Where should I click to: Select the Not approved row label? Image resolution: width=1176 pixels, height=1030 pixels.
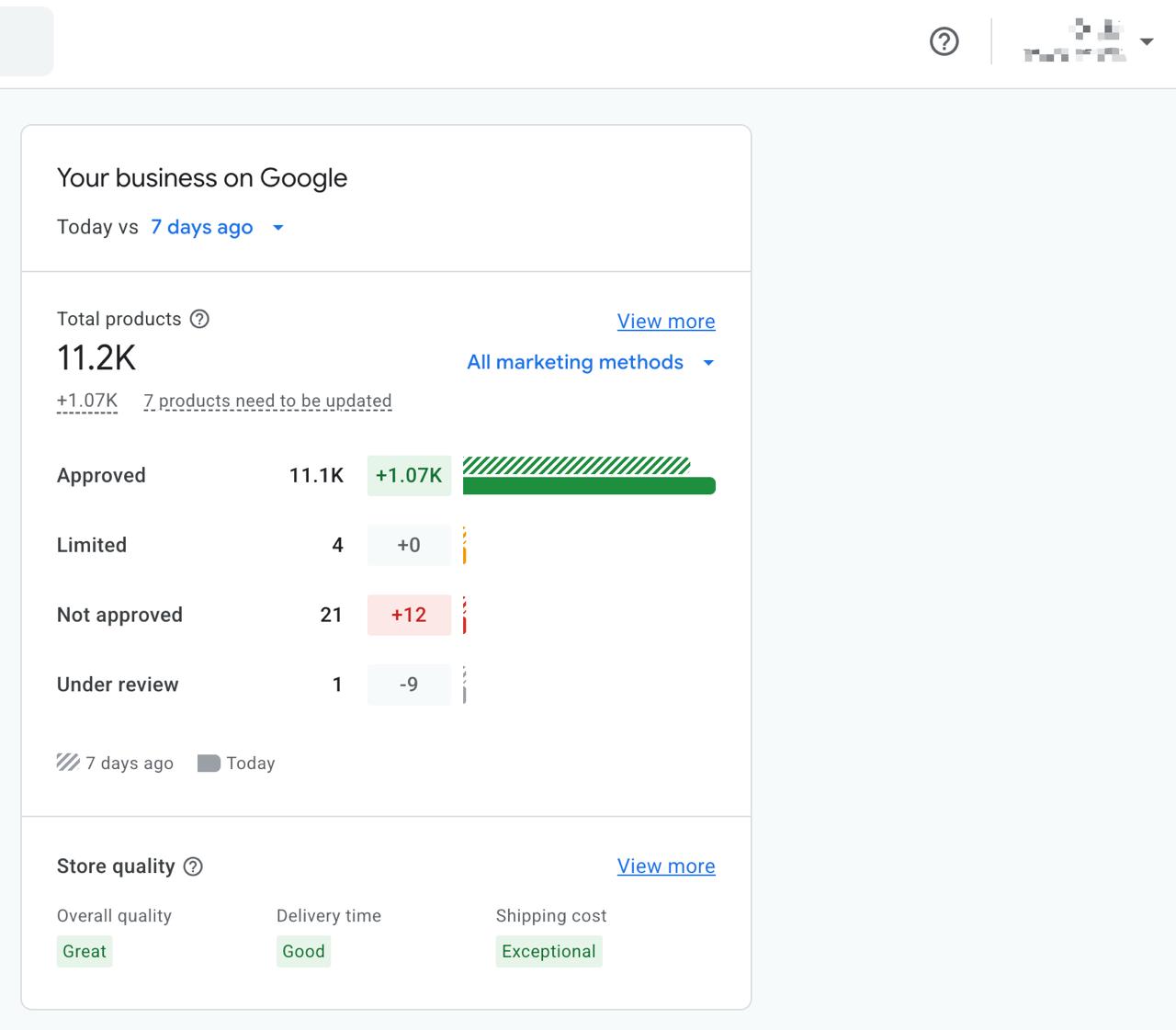pos(119,615)
